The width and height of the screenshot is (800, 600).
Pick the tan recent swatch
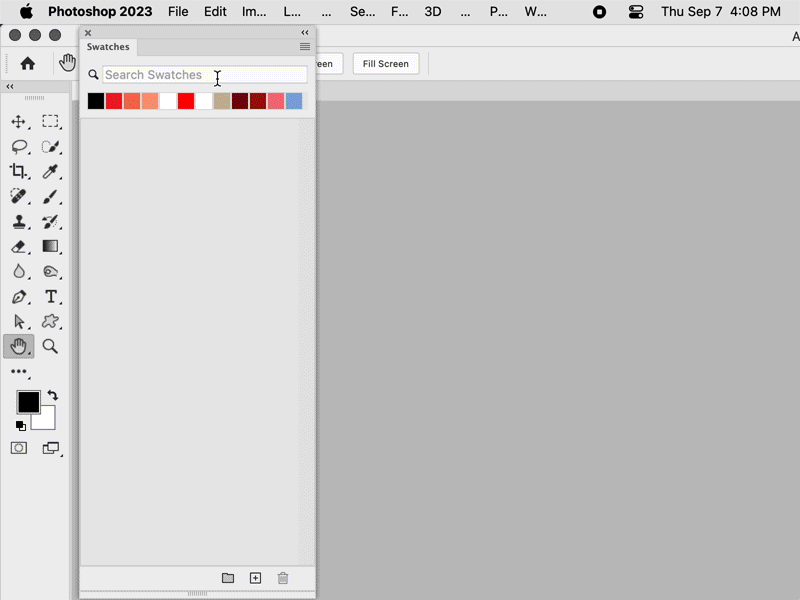point(222,101)
